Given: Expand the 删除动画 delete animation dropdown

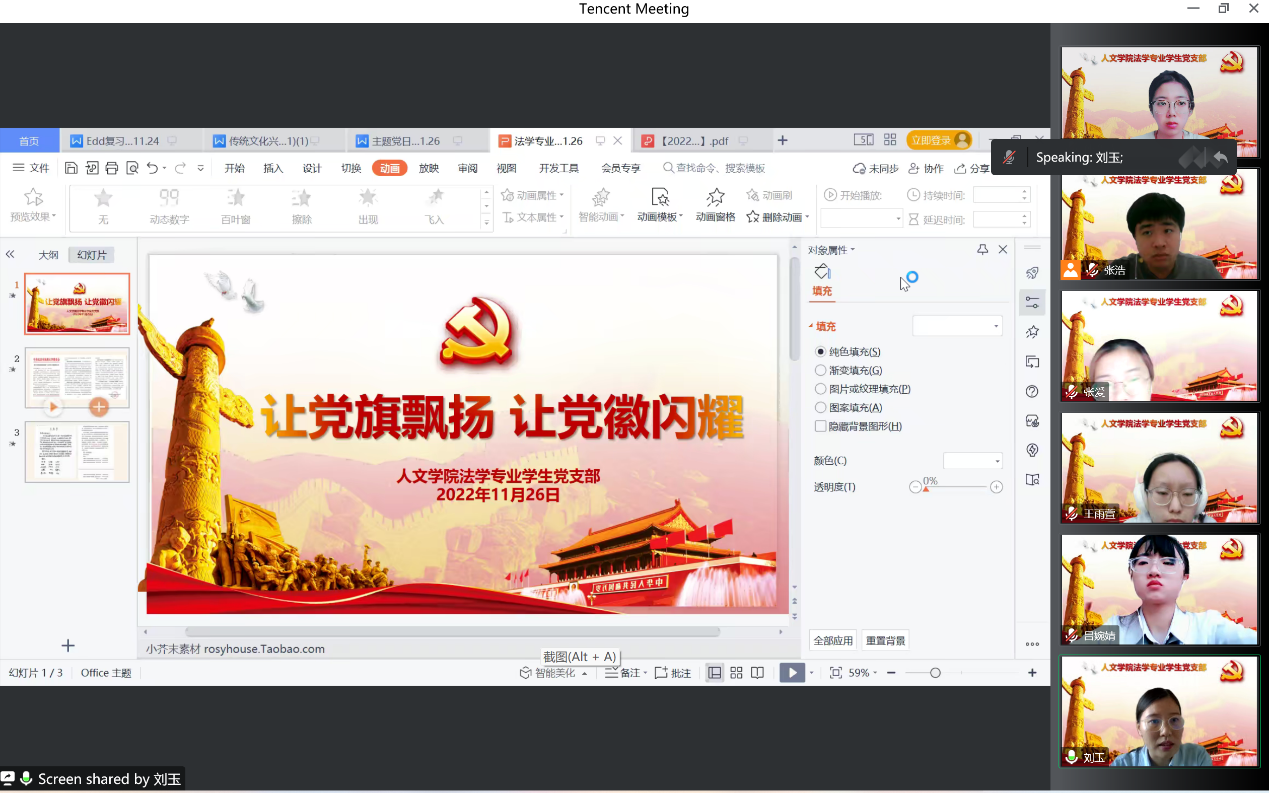Looking at the screenshot, I should 806,217.
